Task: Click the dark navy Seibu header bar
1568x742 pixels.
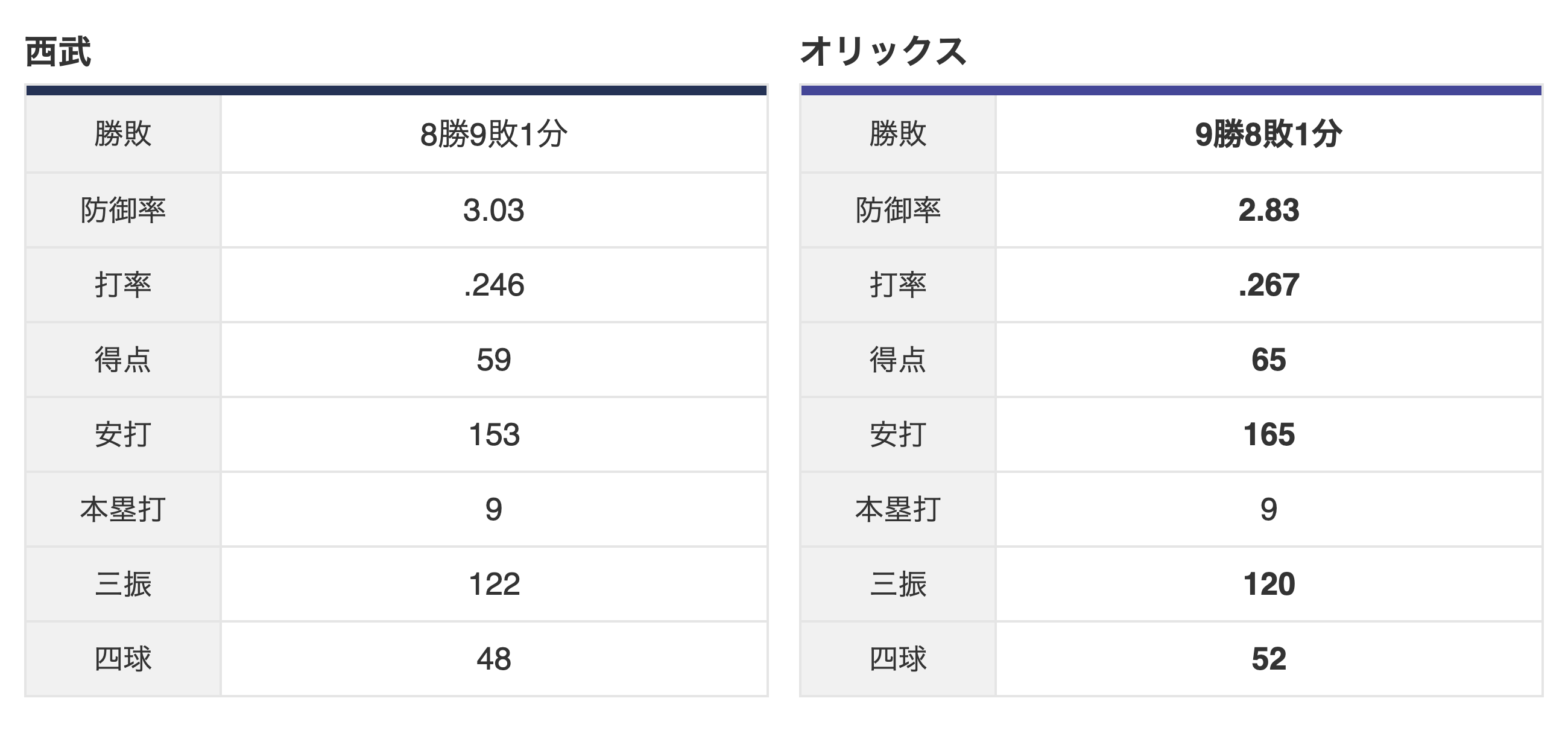Action: click(x=396, y=90)
